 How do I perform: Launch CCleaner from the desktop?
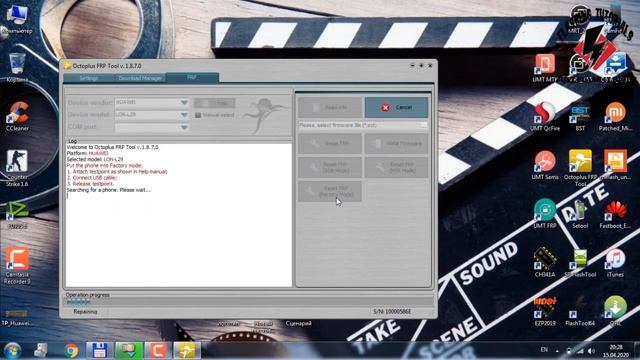(17, 116)
